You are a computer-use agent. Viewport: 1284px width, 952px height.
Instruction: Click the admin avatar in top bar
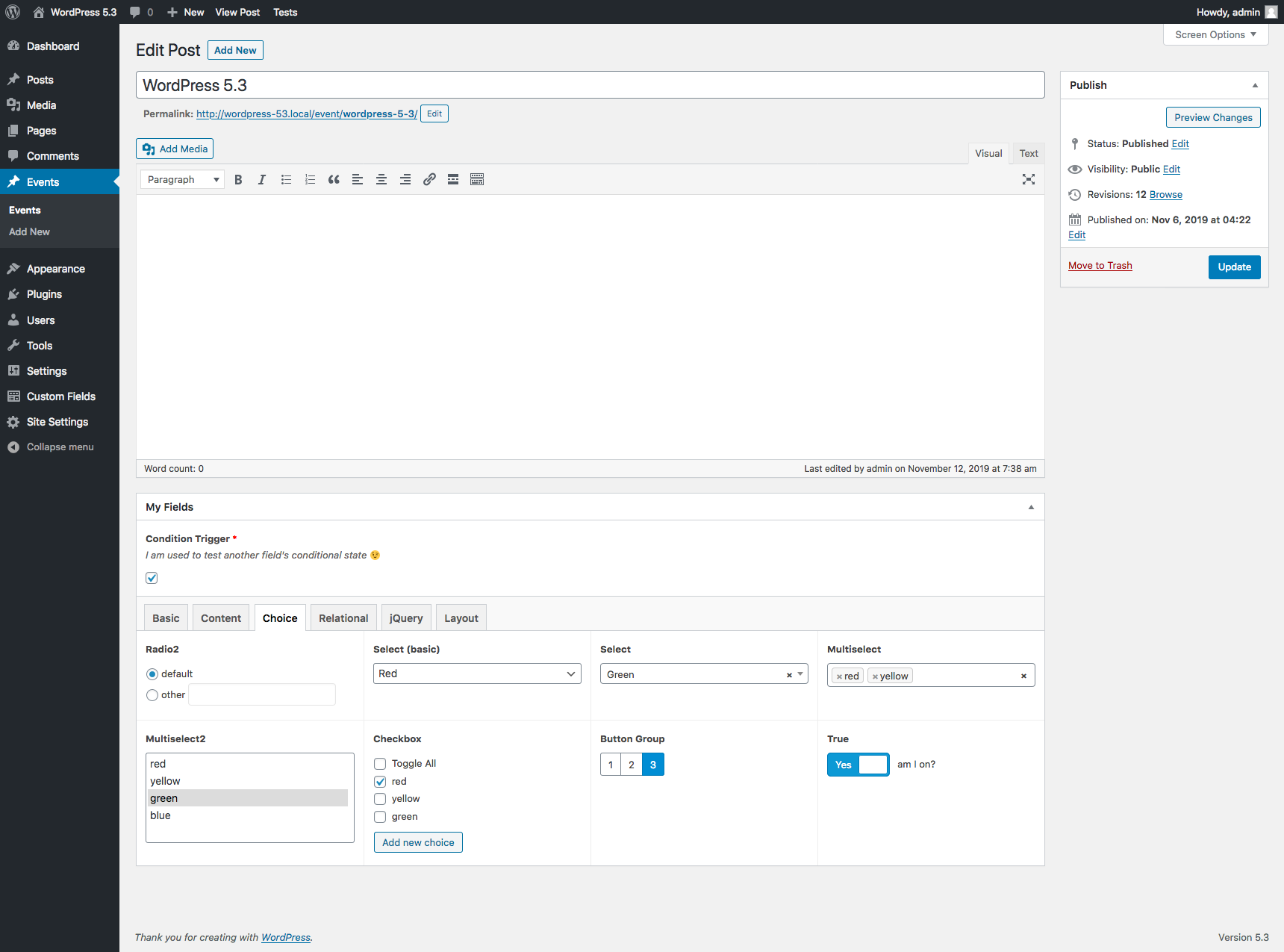tap(1271, 12)
